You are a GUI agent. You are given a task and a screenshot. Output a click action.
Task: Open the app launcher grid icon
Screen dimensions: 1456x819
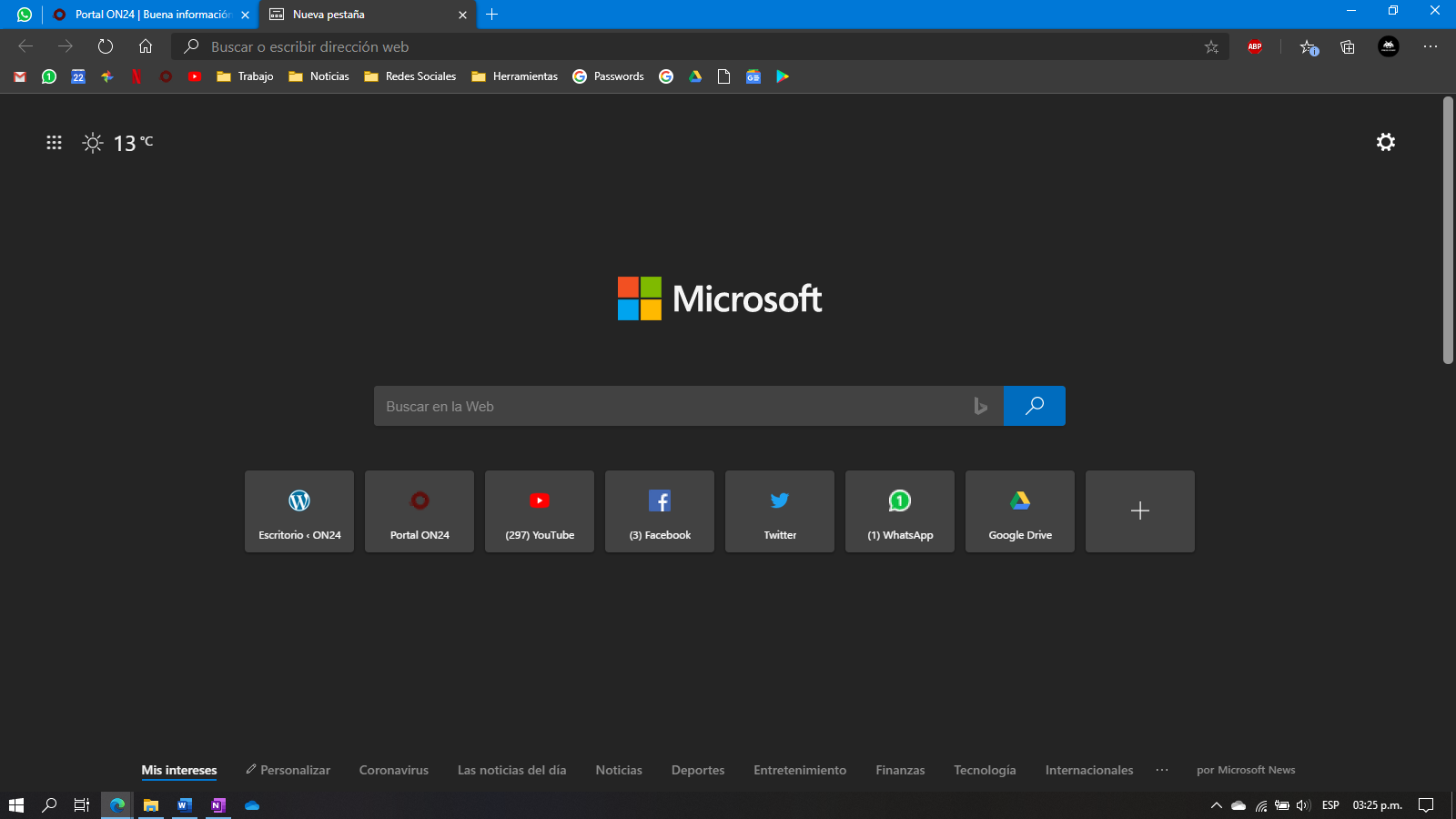coord(54,142)
